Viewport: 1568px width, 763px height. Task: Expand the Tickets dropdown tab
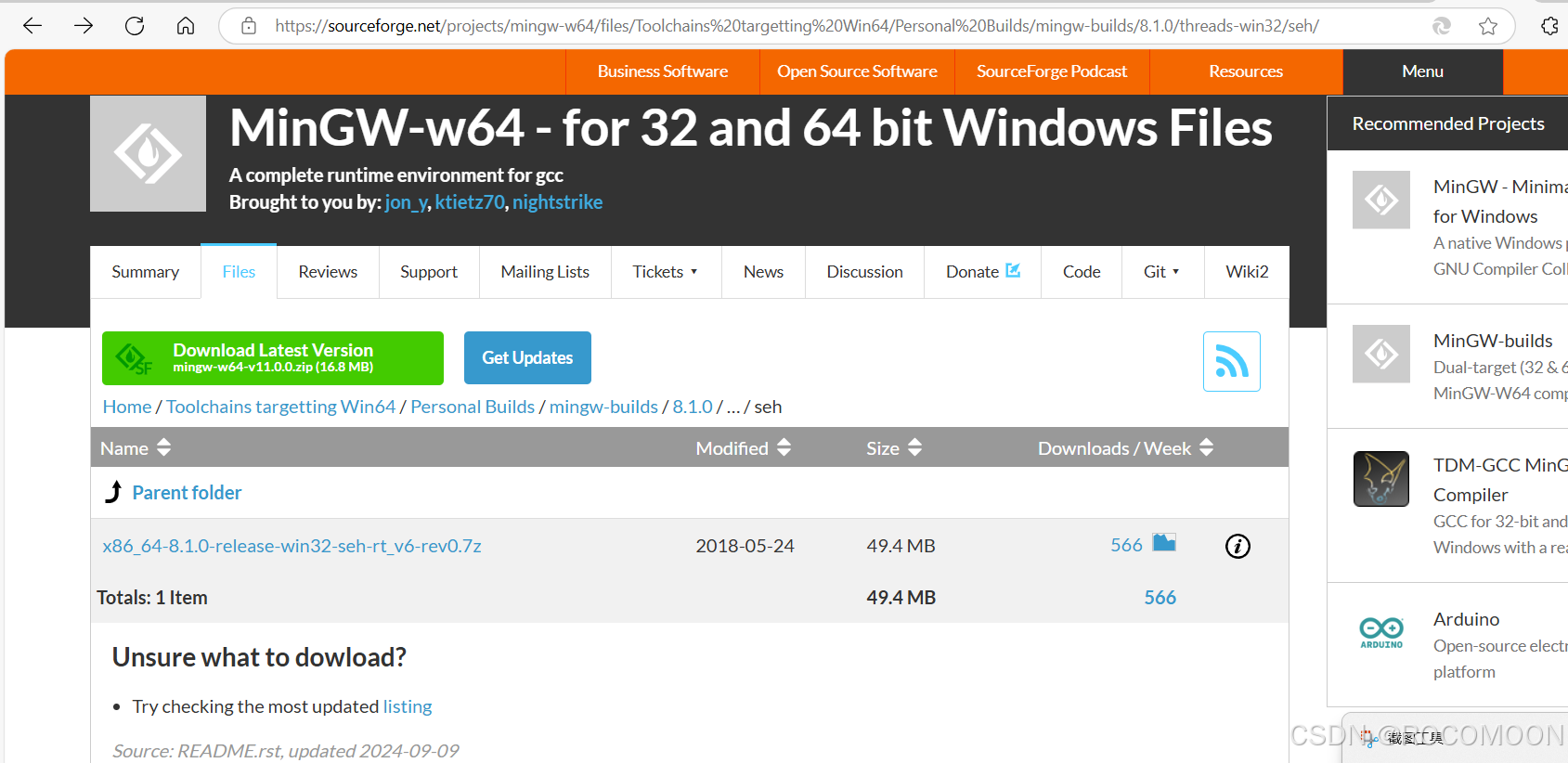point(666,272)
